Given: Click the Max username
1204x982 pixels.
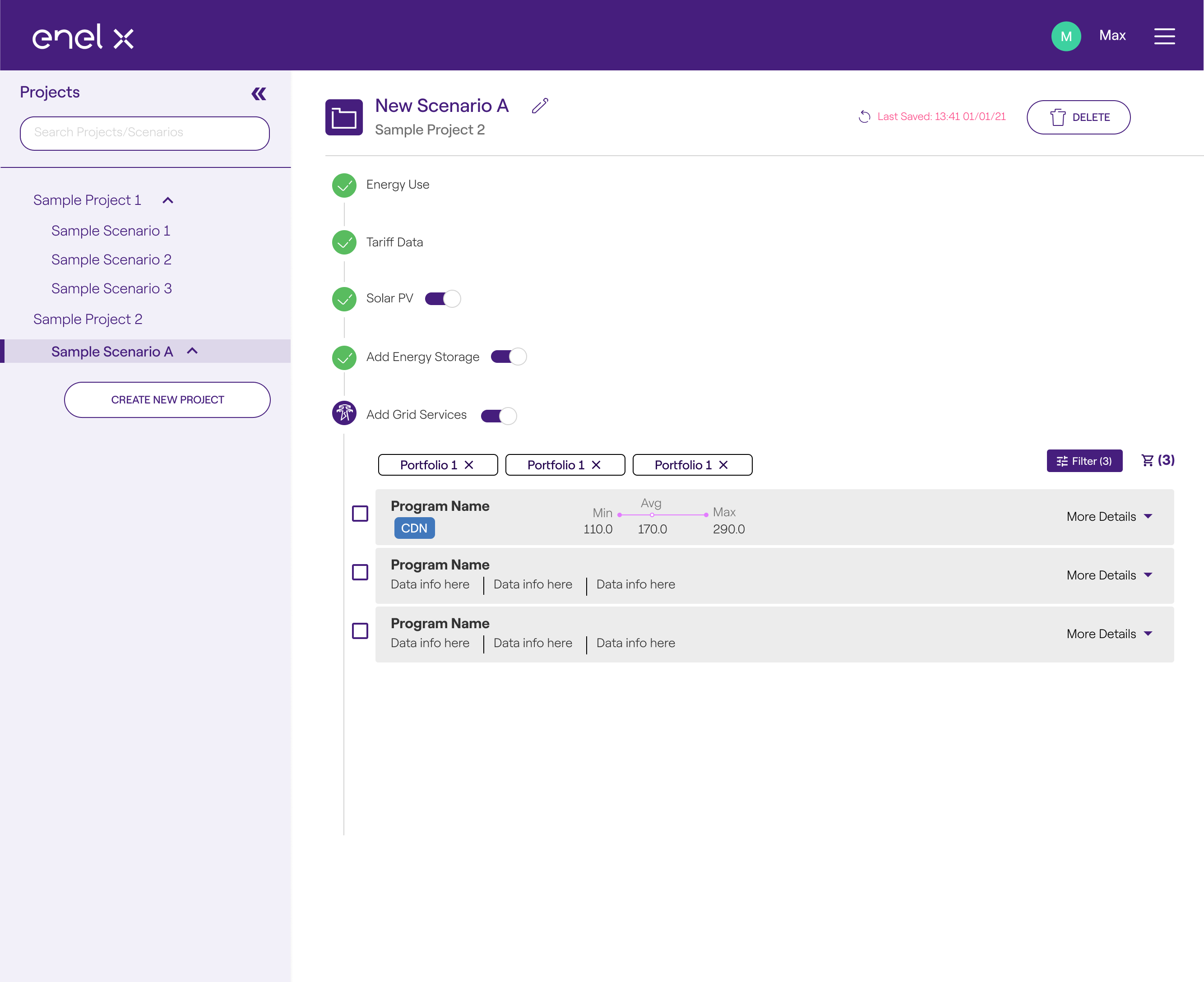Looking at the screenshot, I should 1112,36.
